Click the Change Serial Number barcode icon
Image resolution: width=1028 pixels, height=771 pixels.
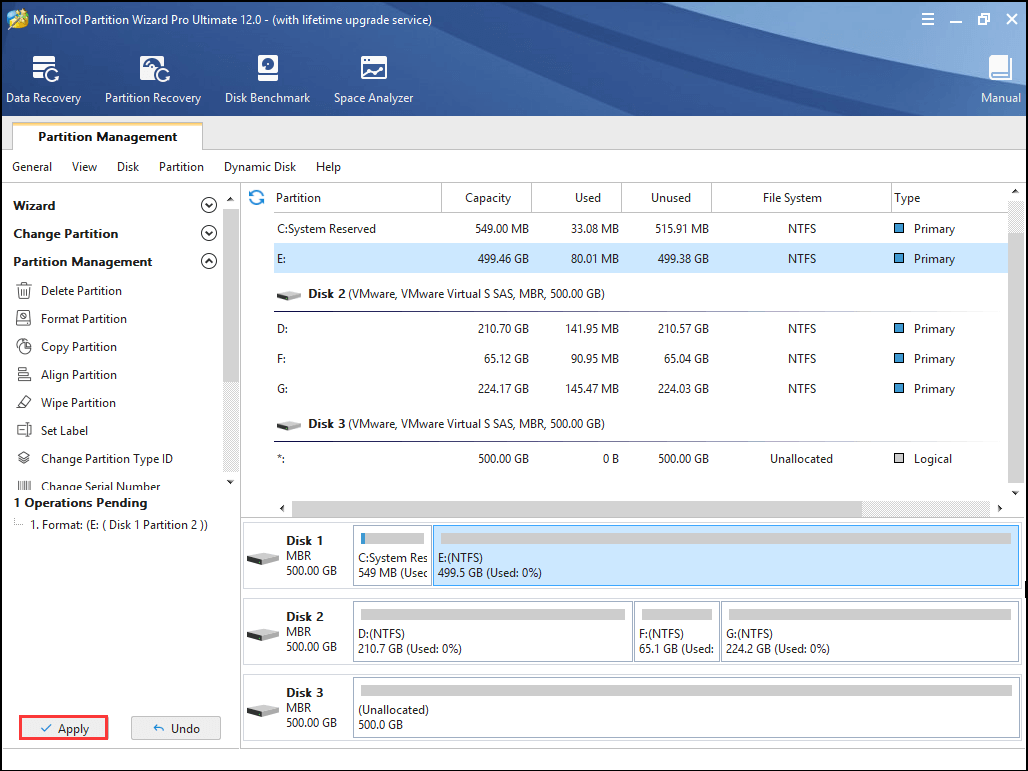[x=24, y=486]
